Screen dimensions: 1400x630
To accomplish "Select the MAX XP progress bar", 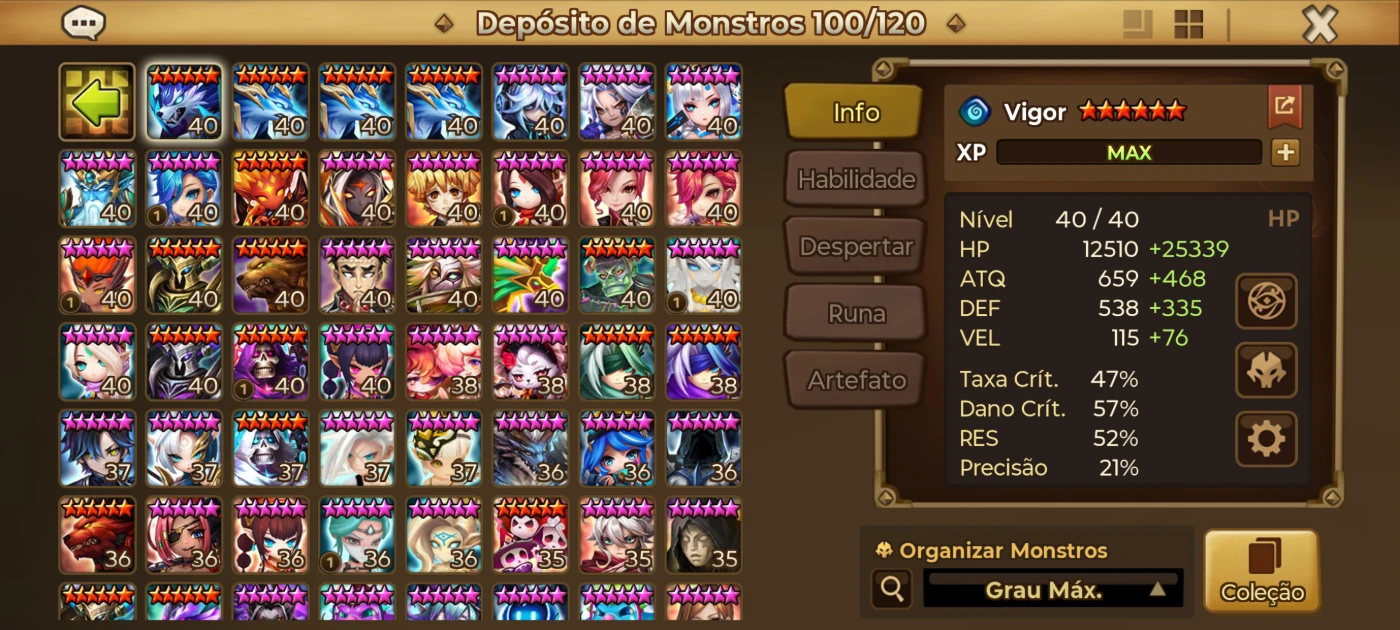I will point(1129,153).
